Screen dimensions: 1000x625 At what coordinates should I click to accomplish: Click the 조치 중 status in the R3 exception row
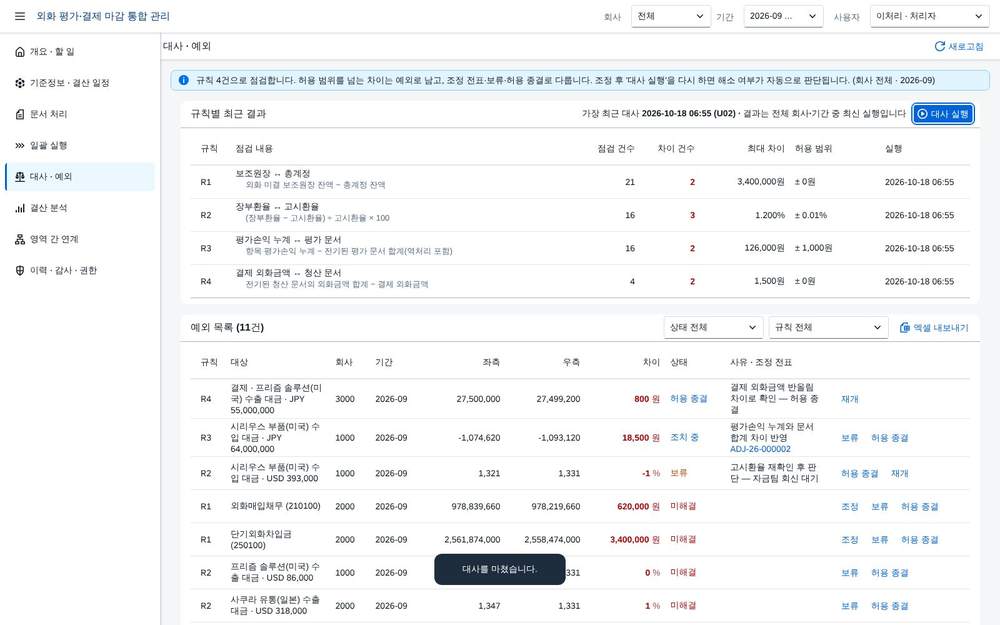tap(684, 438)
